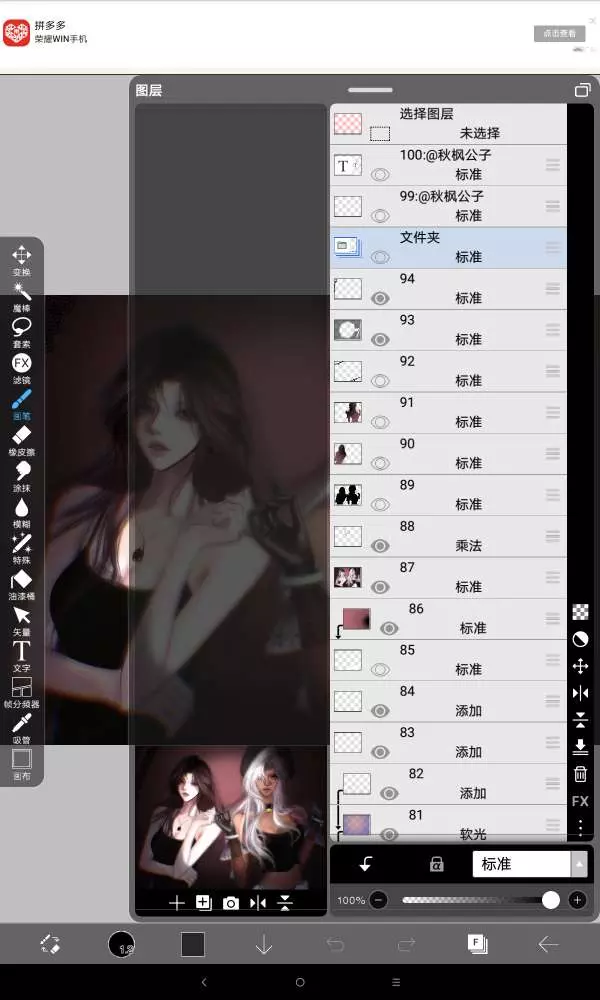Screen dimensions: 600x1000
Task: Expand the 文件夹 folder layer
Action: point(348,247)
